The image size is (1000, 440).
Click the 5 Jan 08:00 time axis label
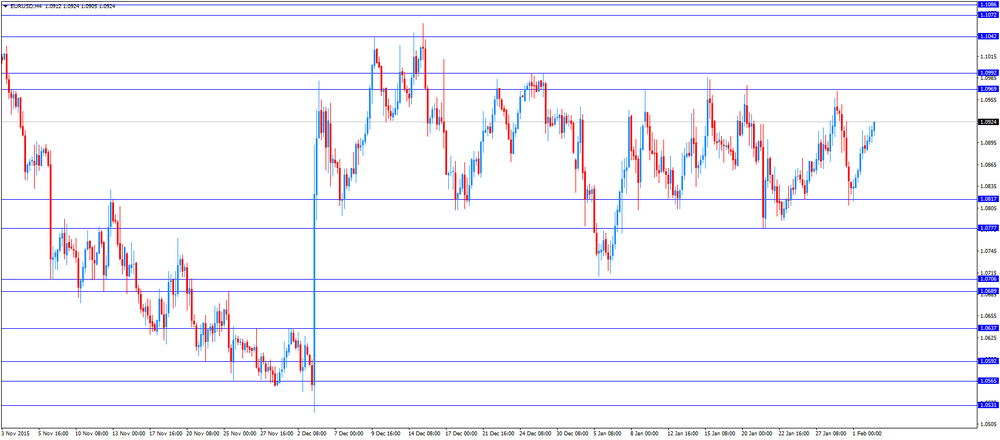pyautogui.click(x=607, y=433)
